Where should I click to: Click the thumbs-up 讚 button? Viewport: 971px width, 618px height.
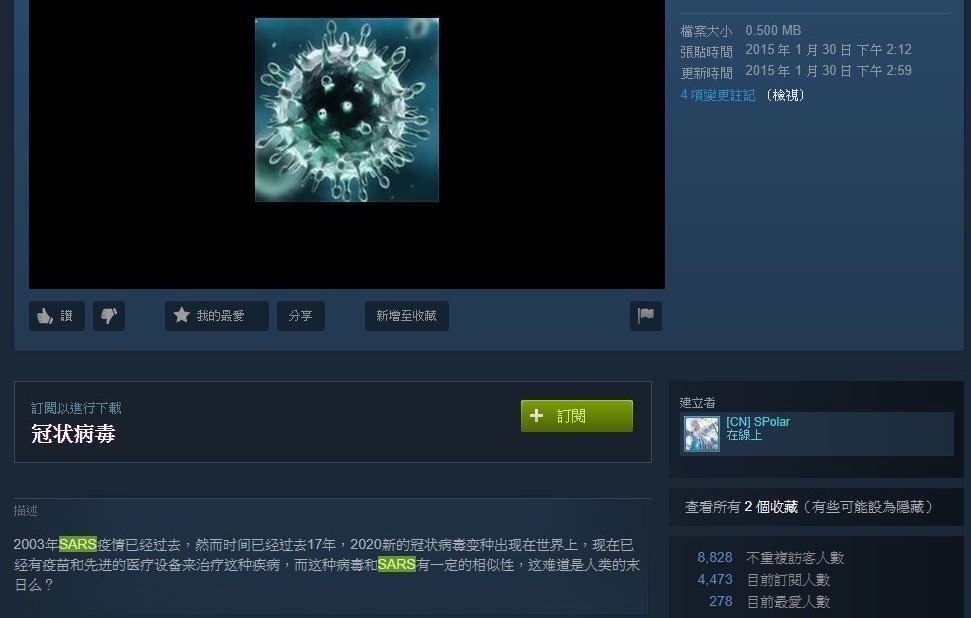(x=56, y=316)
